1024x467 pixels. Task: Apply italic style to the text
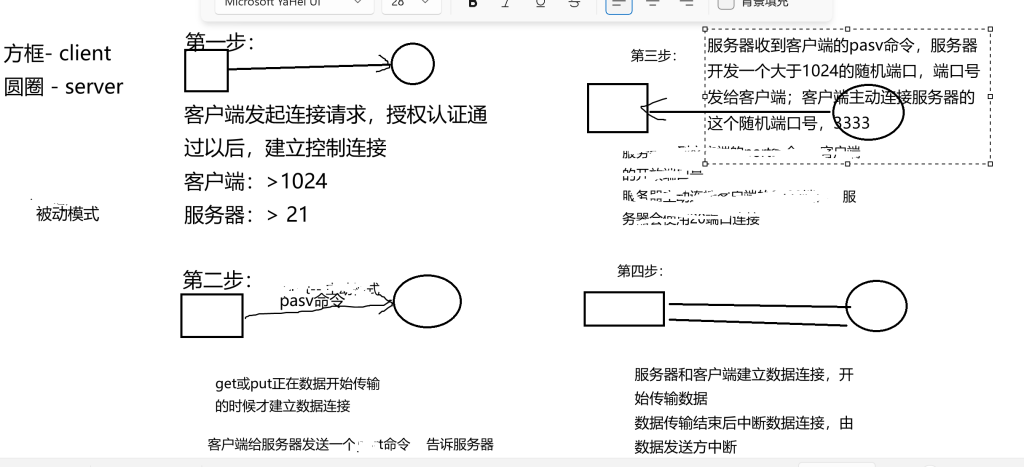[507, 4]
